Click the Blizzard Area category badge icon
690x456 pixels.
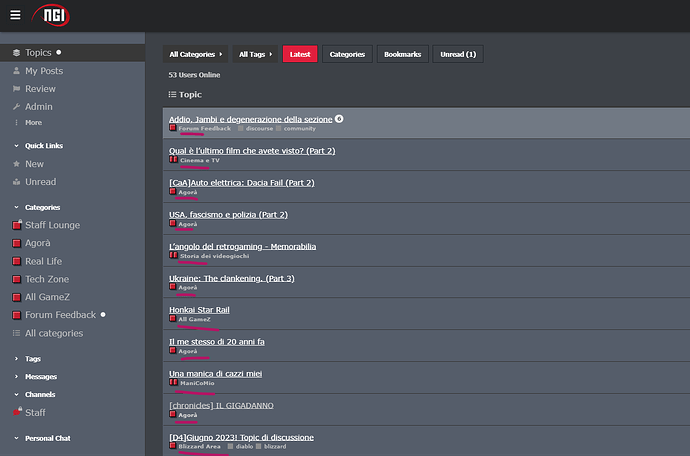[x=173, y=445]
